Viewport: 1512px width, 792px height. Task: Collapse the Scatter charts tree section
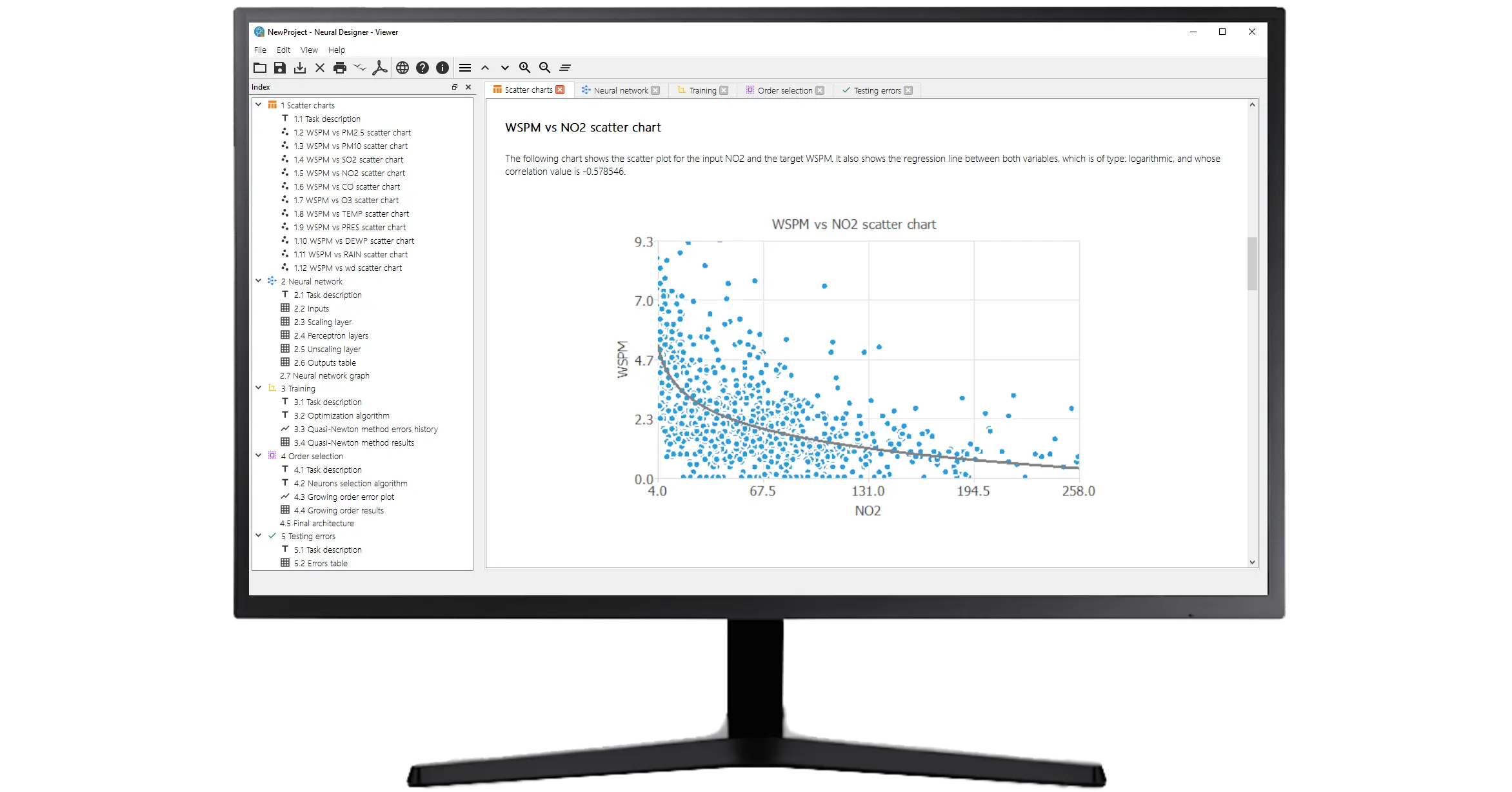tap(258, 104)
